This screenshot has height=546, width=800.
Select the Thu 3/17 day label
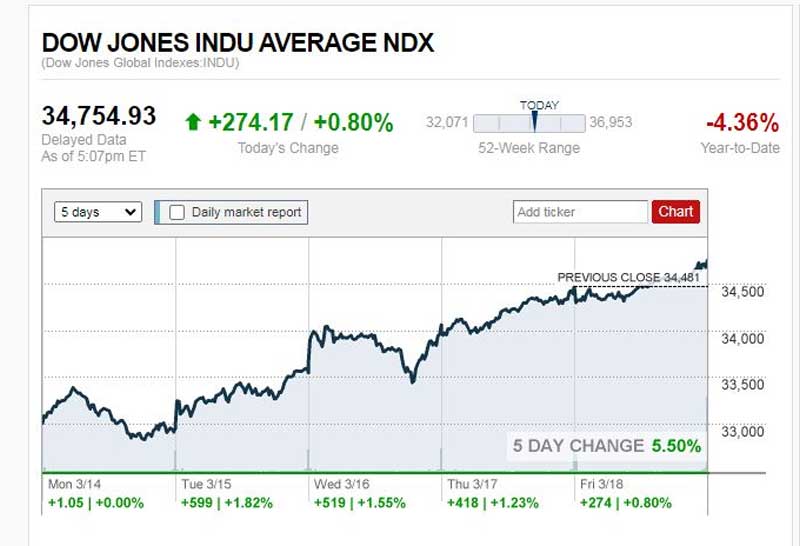pos(474,484)
